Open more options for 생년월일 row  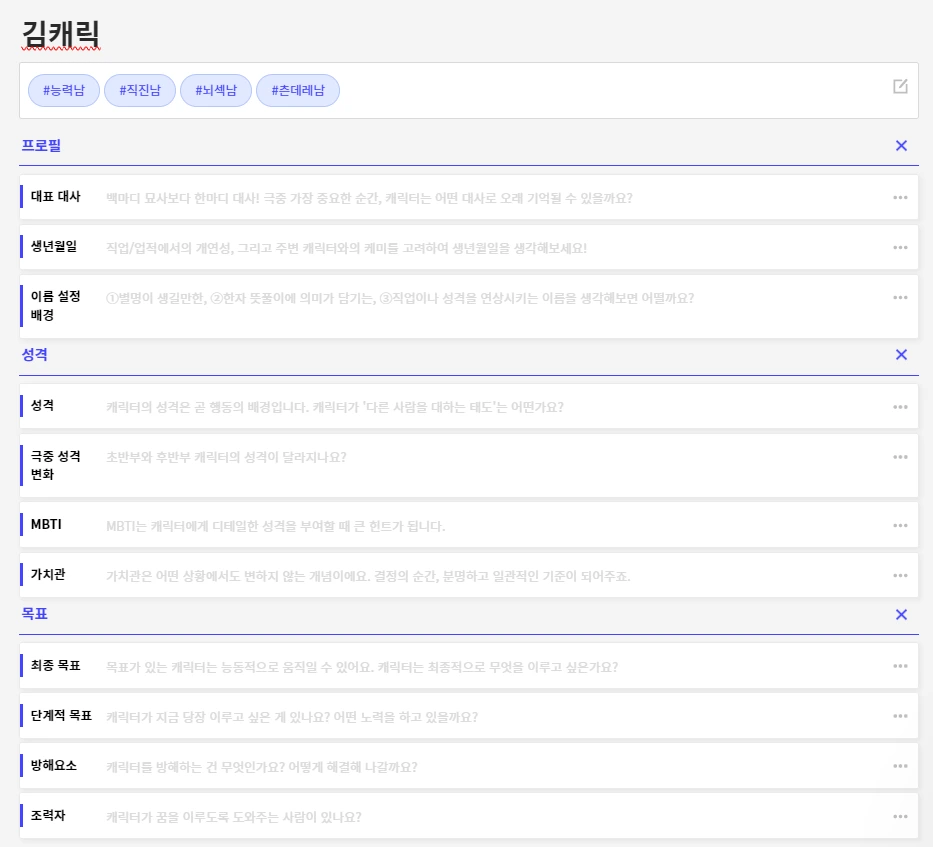click(x=900, y=247)
